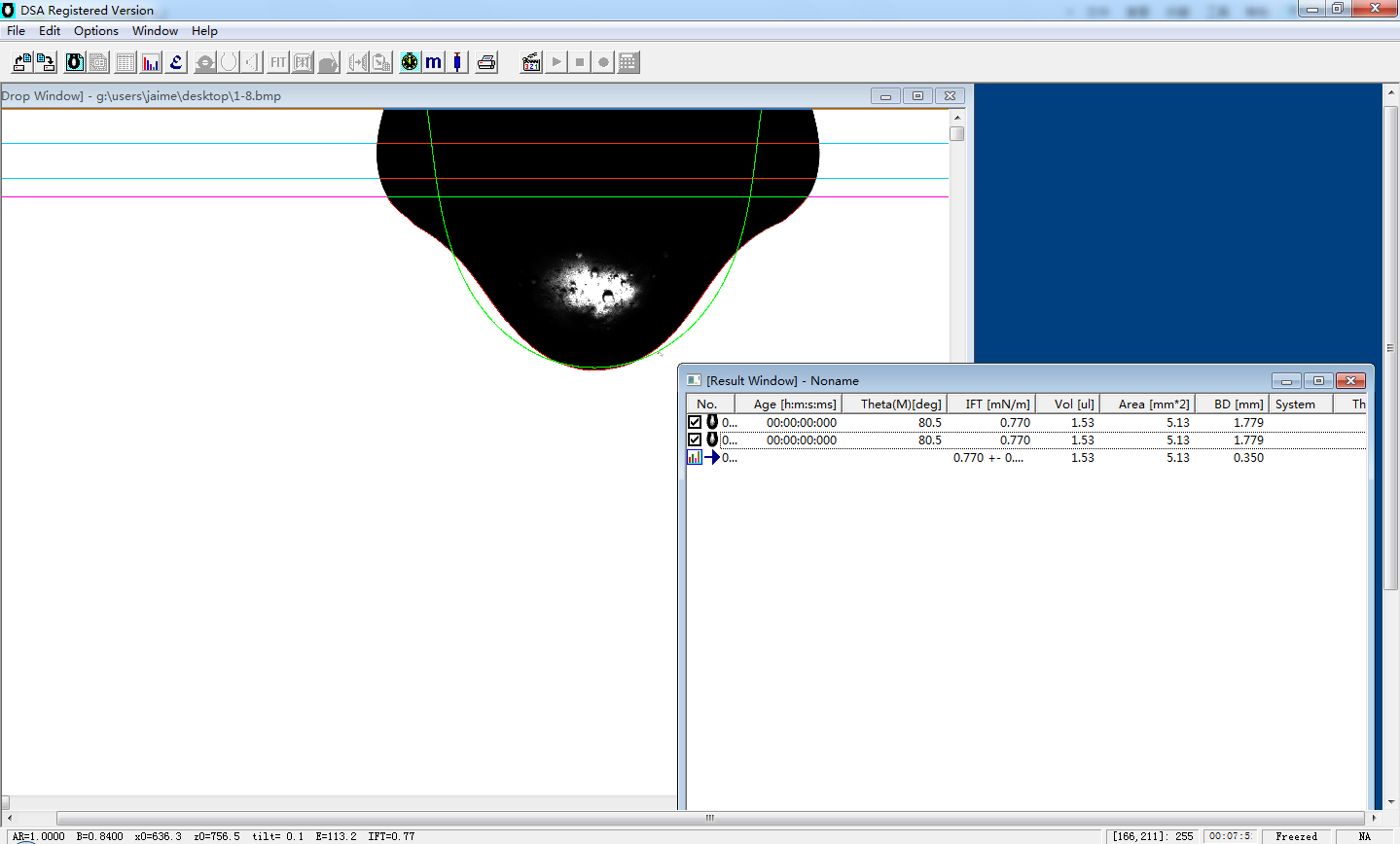The image size is (1400, 844).
Task: Open the Window menu
Action: click(155, 30)
